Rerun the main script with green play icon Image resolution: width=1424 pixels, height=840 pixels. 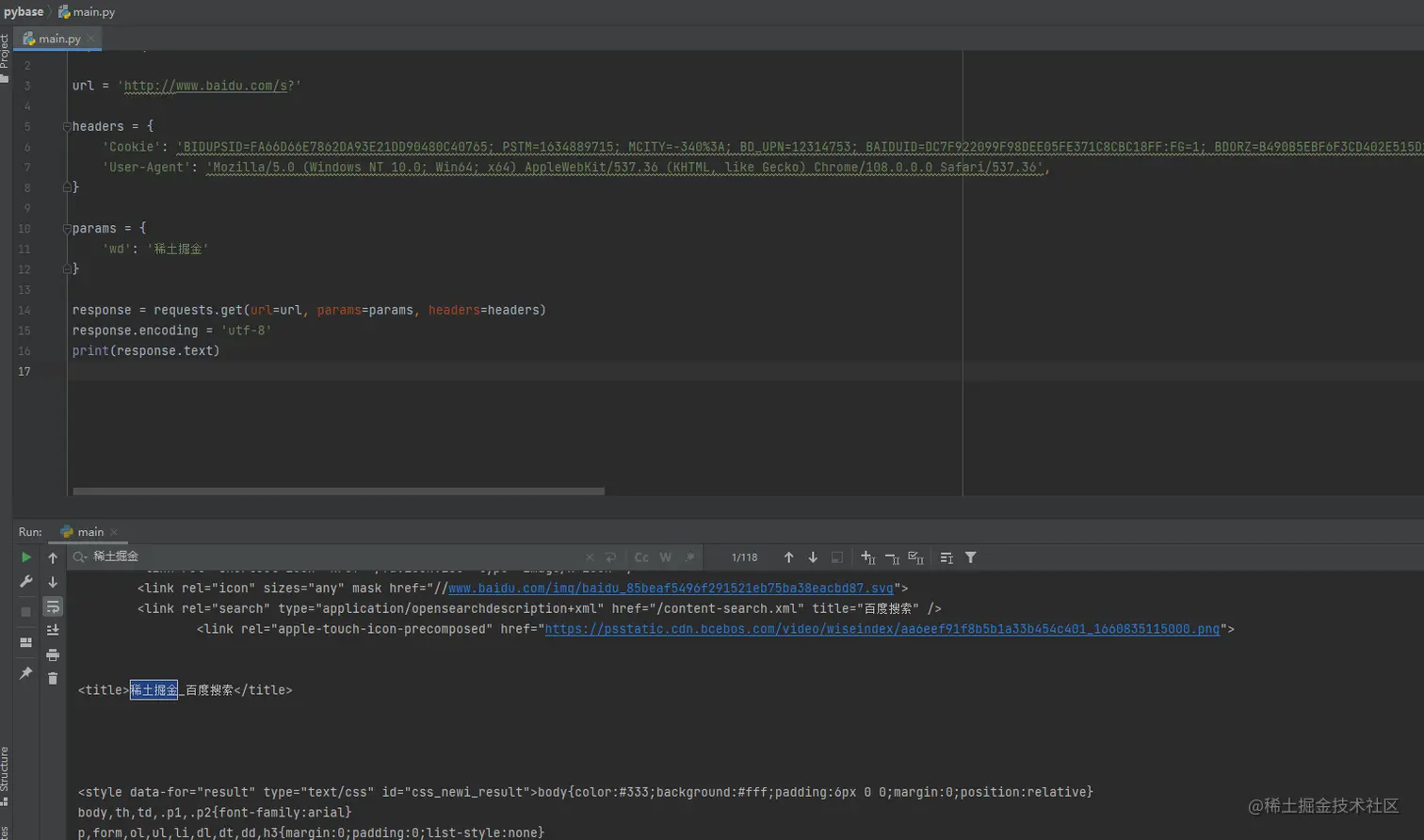[x=26, y=557]
